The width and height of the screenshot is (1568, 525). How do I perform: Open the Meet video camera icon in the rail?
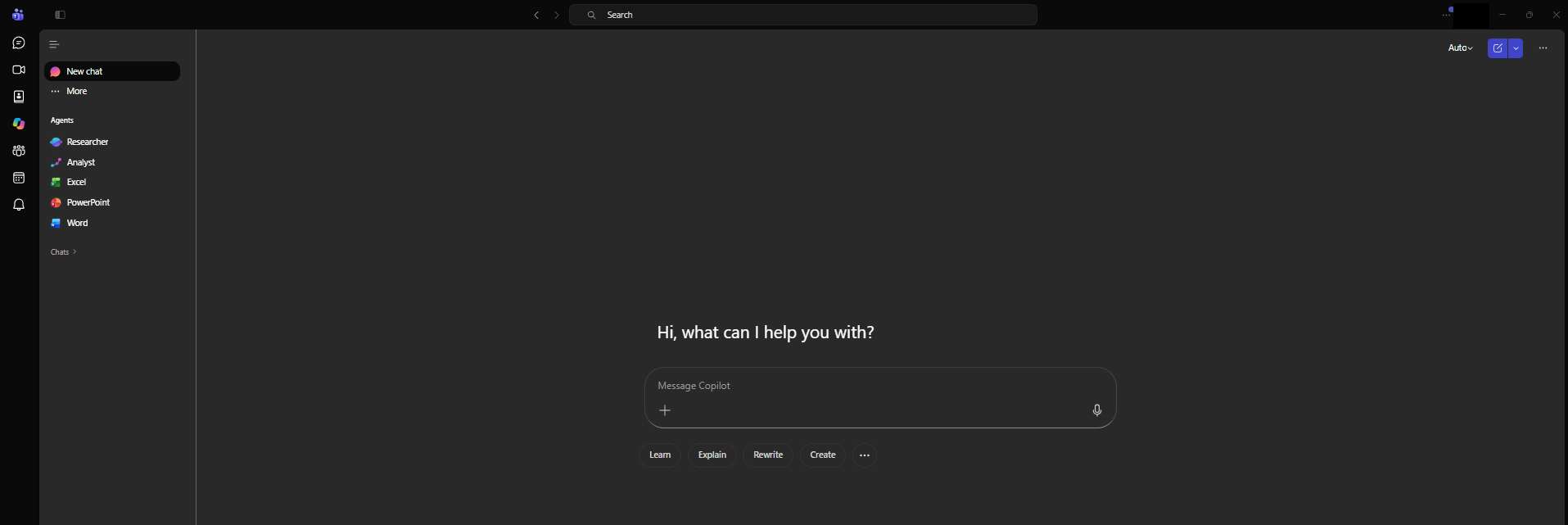(x=19, y=70)
